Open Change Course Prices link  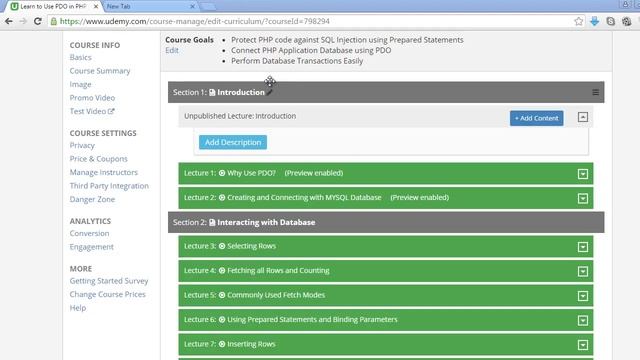pyautogui.click(x=107, y=294)
